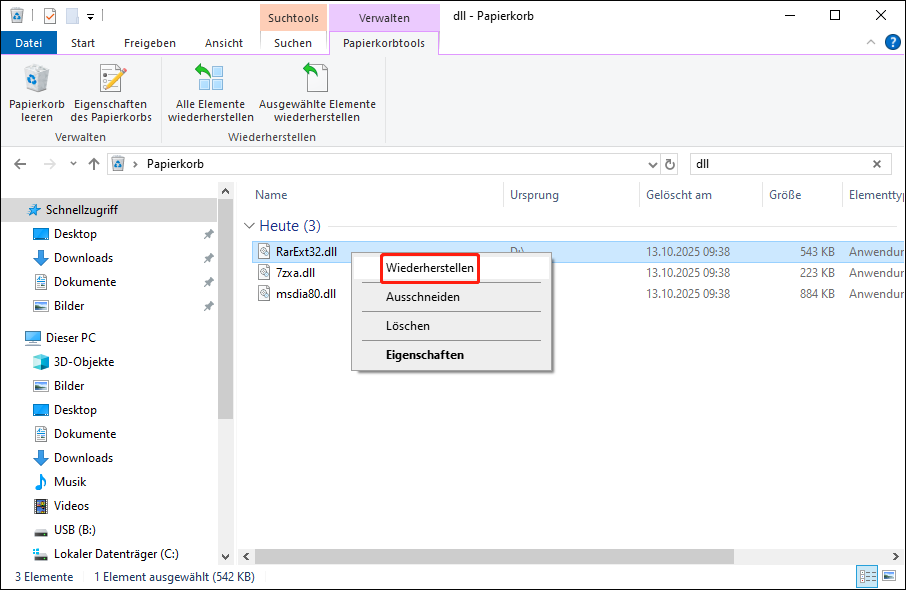Click the refresh button beside address bar
The height and width of the screenshot is (590, 906).
point(671,164)
